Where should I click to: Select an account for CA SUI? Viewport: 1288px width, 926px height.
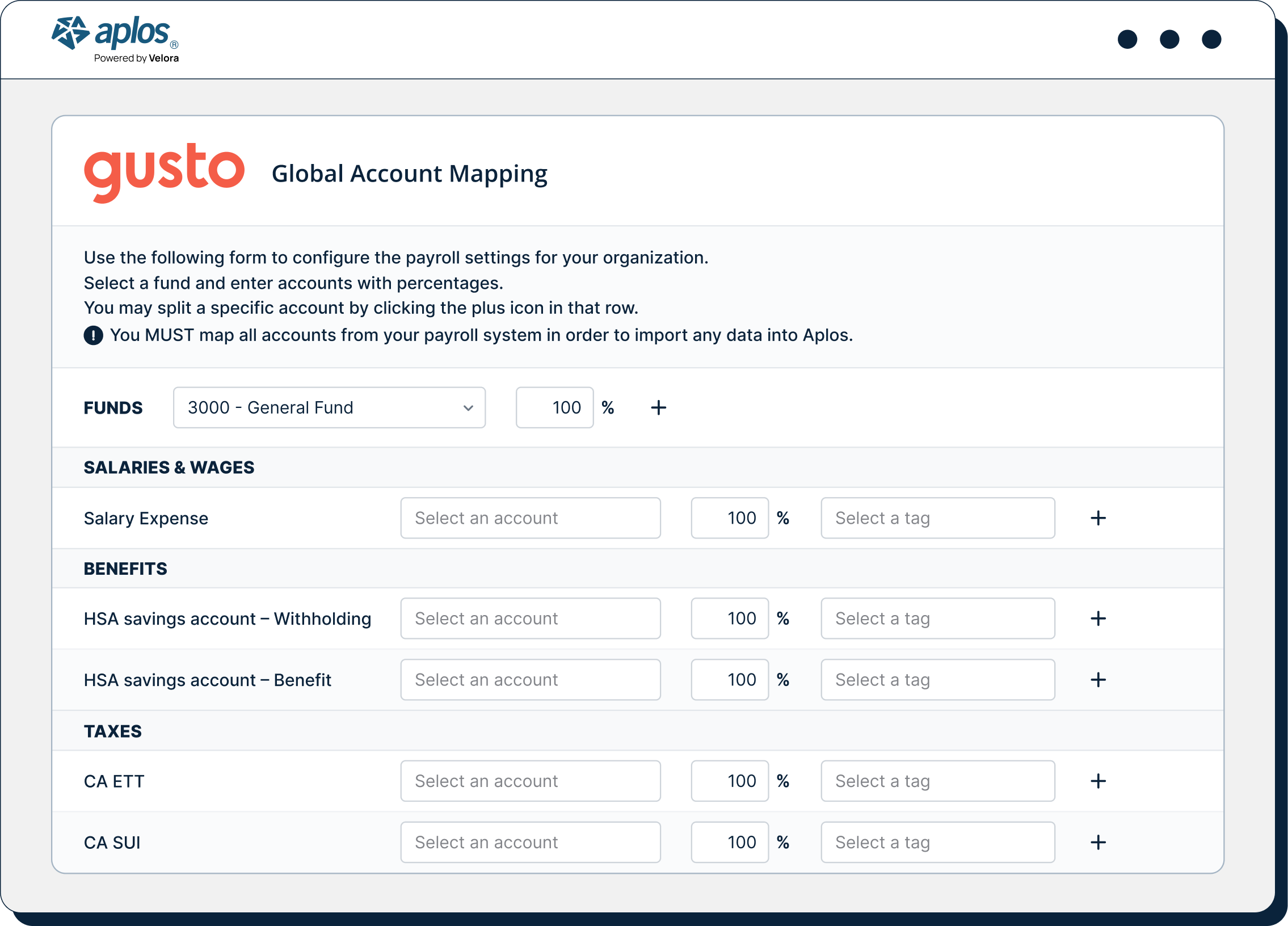(x=531, y=842)
